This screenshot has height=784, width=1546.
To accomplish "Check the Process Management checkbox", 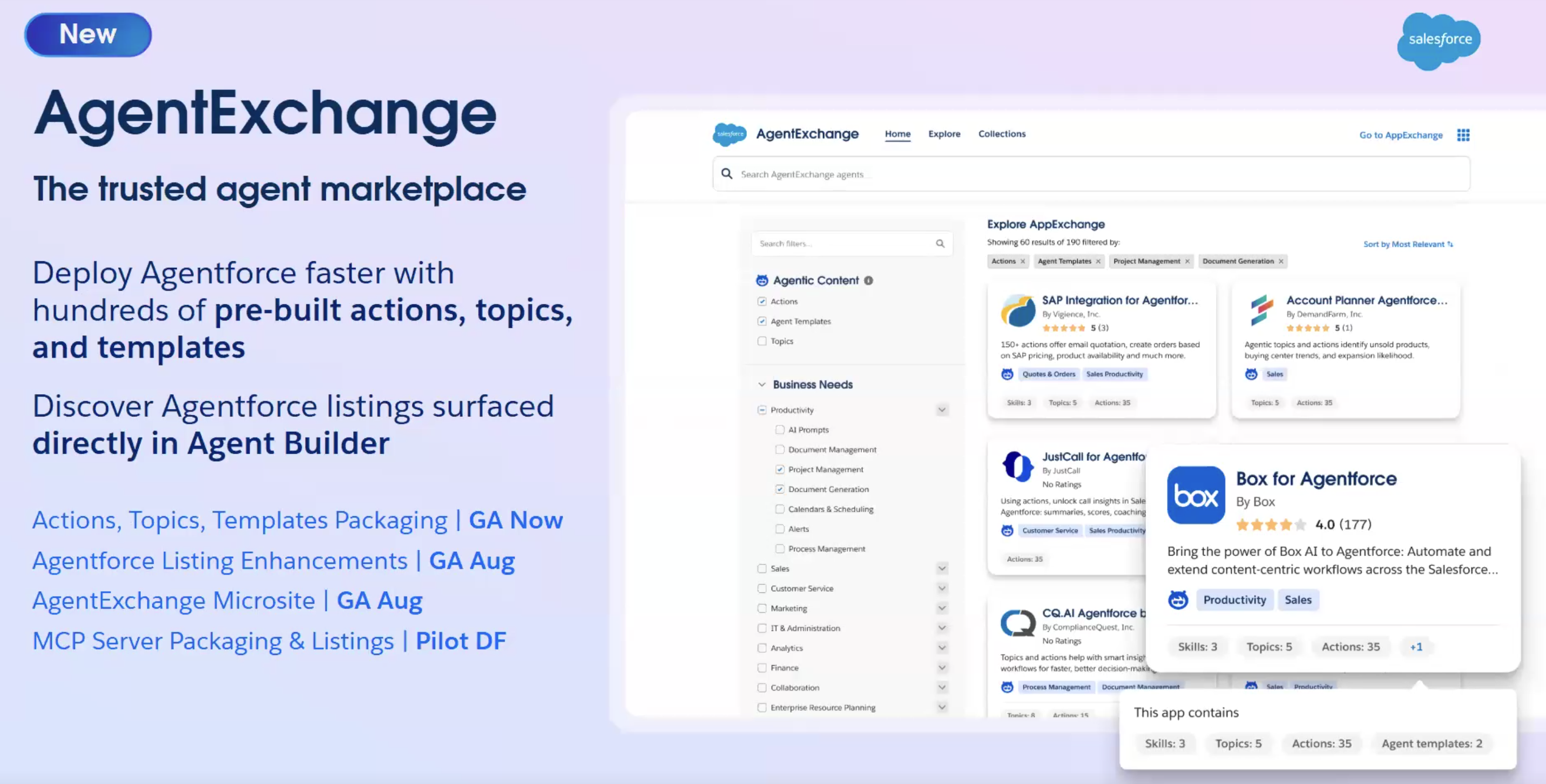I will 780,549.
